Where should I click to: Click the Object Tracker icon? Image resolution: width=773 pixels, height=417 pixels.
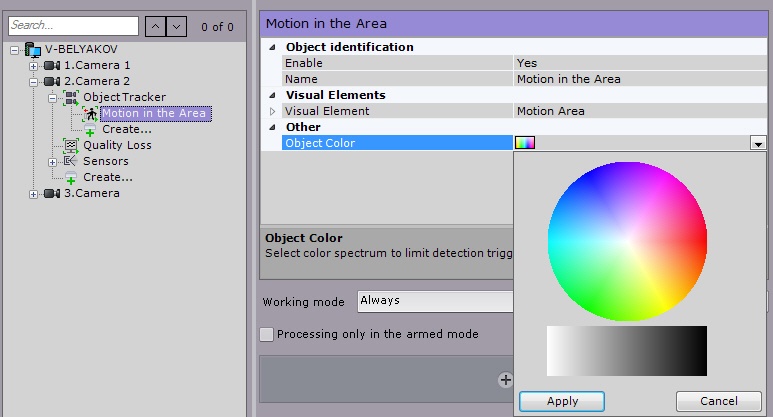71,97
